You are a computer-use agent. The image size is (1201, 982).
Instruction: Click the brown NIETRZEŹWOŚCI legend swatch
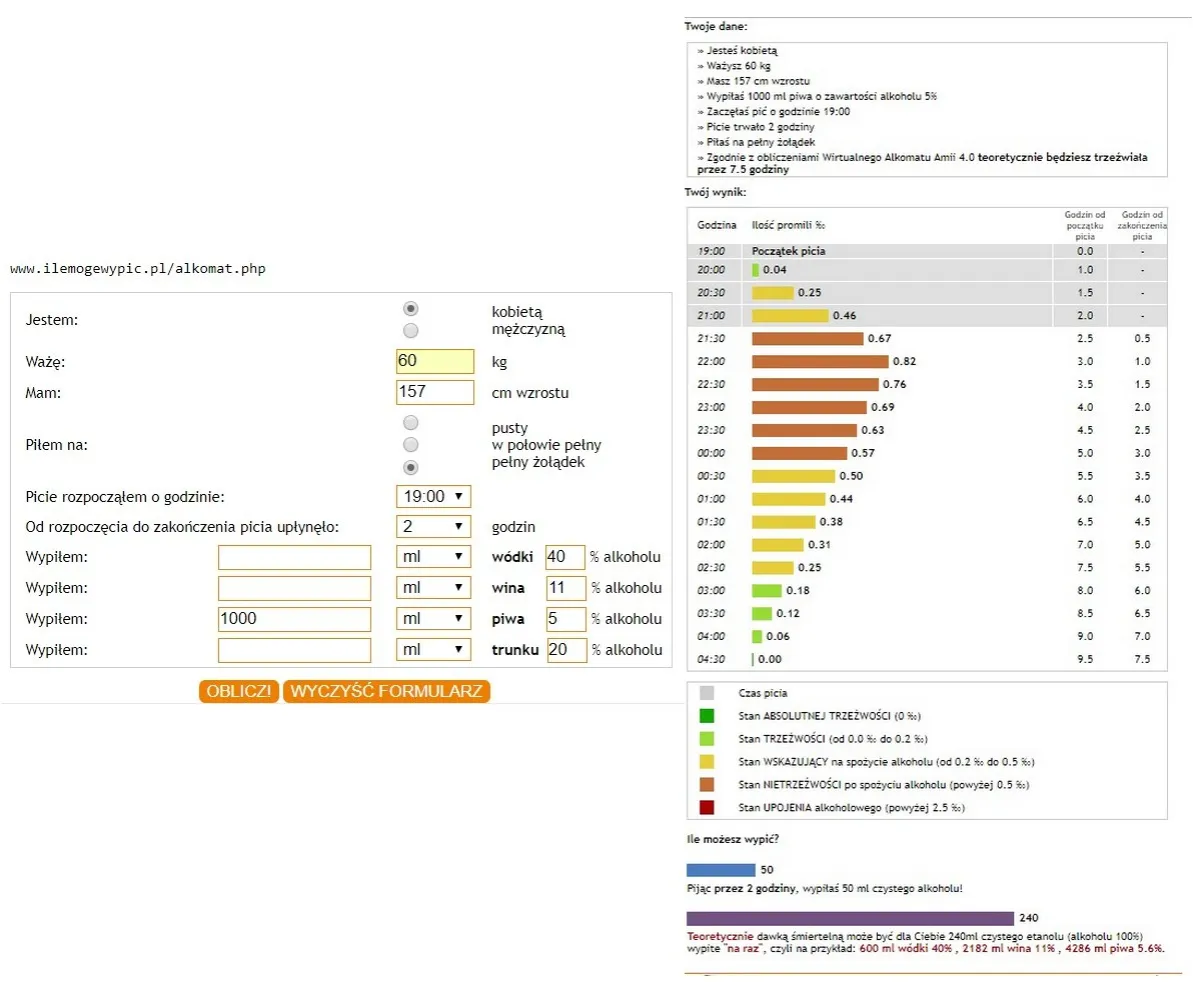pos(707,784)
